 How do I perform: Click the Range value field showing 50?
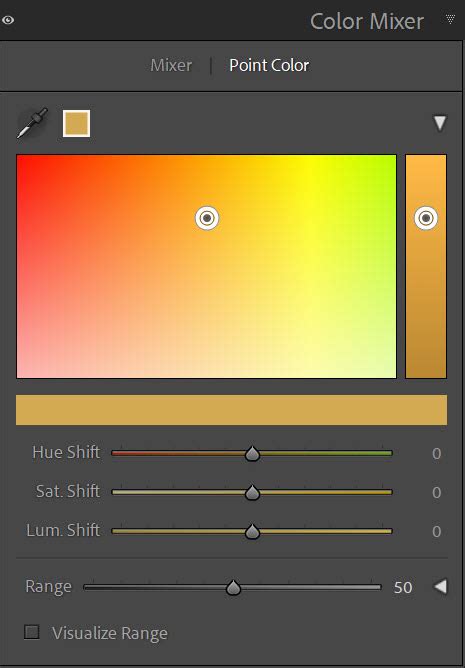[x=403, y=587]
